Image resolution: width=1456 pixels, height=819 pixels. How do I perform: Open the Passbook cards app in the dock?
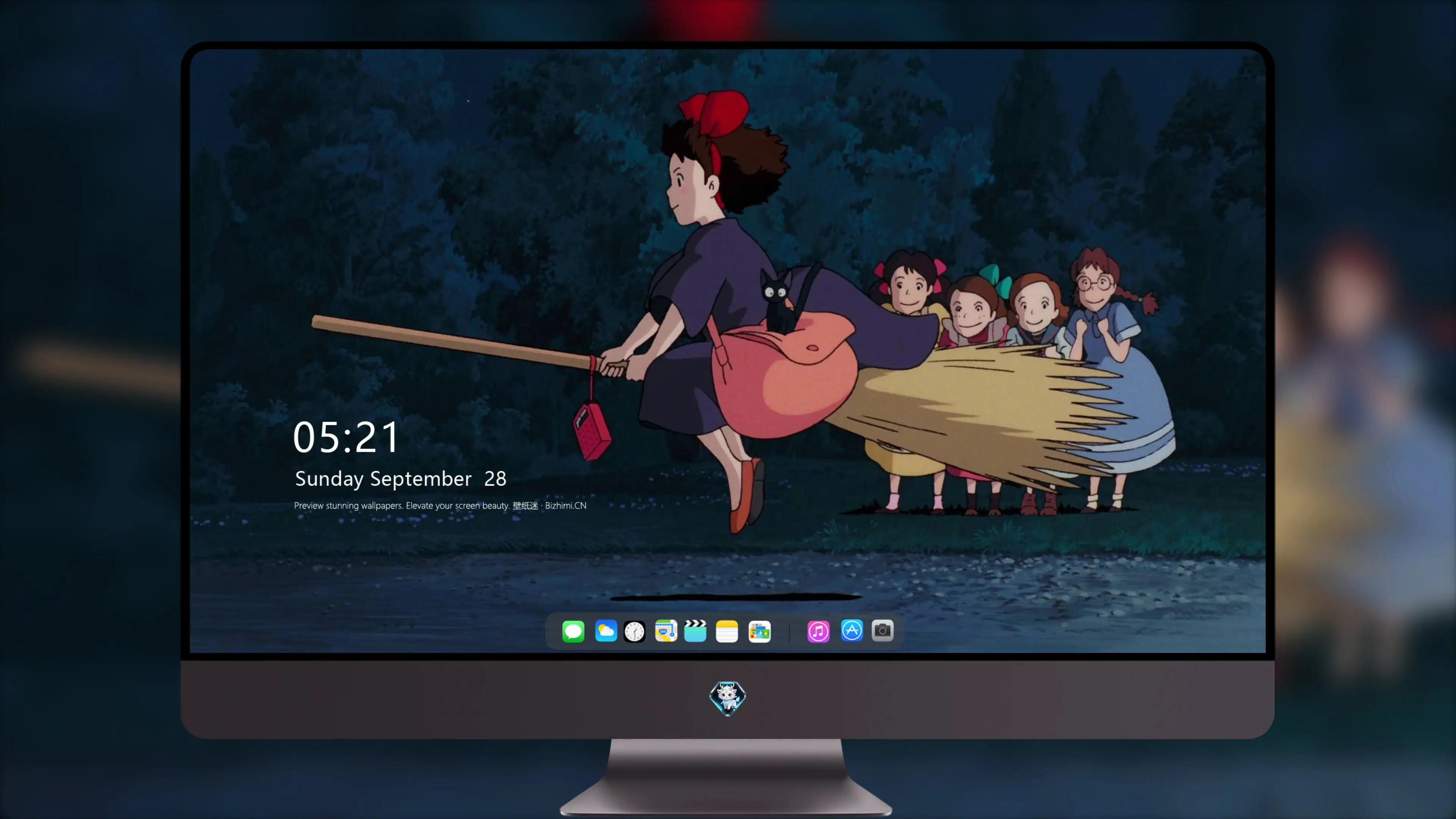pyautogui.click(x=759, y=631)
